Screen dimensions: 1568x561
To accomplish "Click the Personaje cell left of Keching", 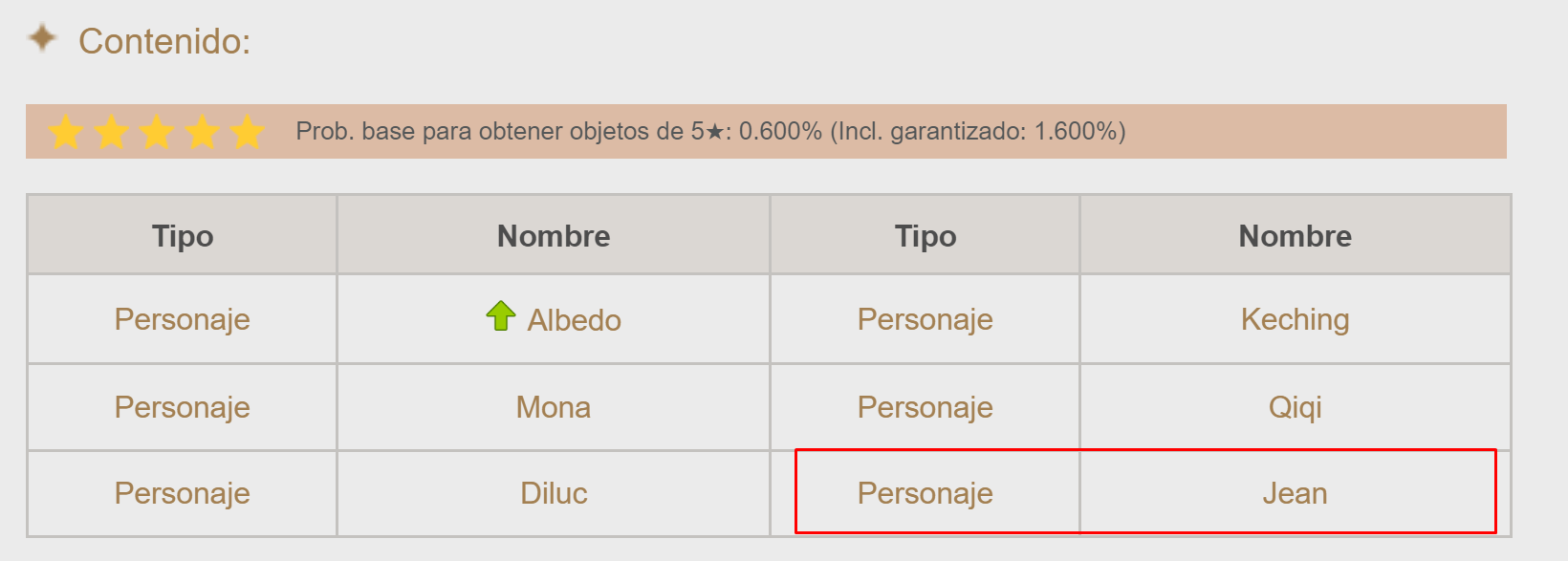I will coord(925,319).
